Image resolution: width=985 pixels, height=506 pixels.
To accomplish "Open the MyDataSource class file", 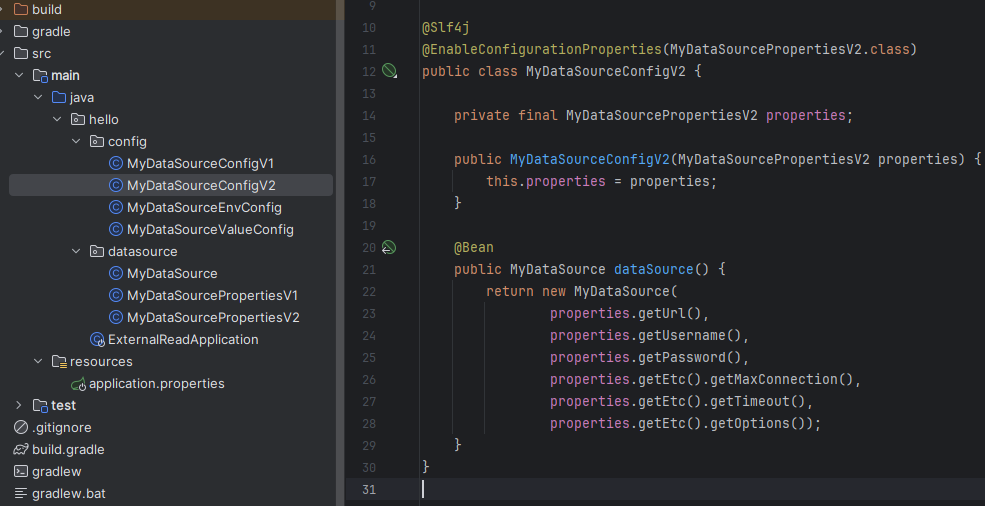I will [172, 273].
